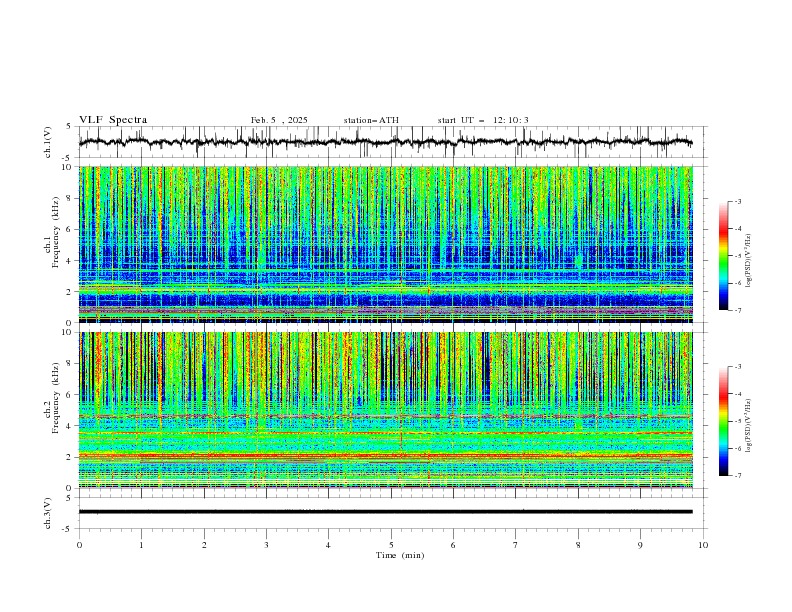Click the ch.1 log(PSD) colorbar label
792x612 pixels.
point(748,261)
